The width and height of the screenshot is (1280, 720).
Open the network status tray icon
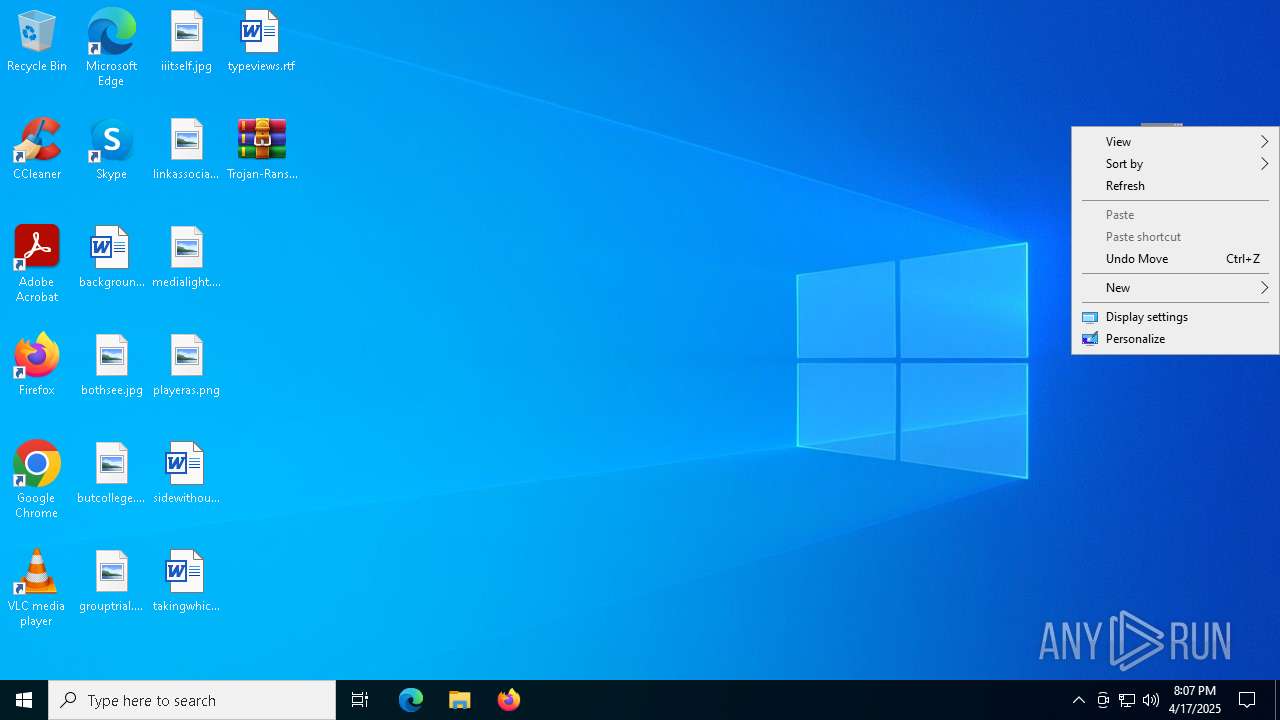(1127, 700)
